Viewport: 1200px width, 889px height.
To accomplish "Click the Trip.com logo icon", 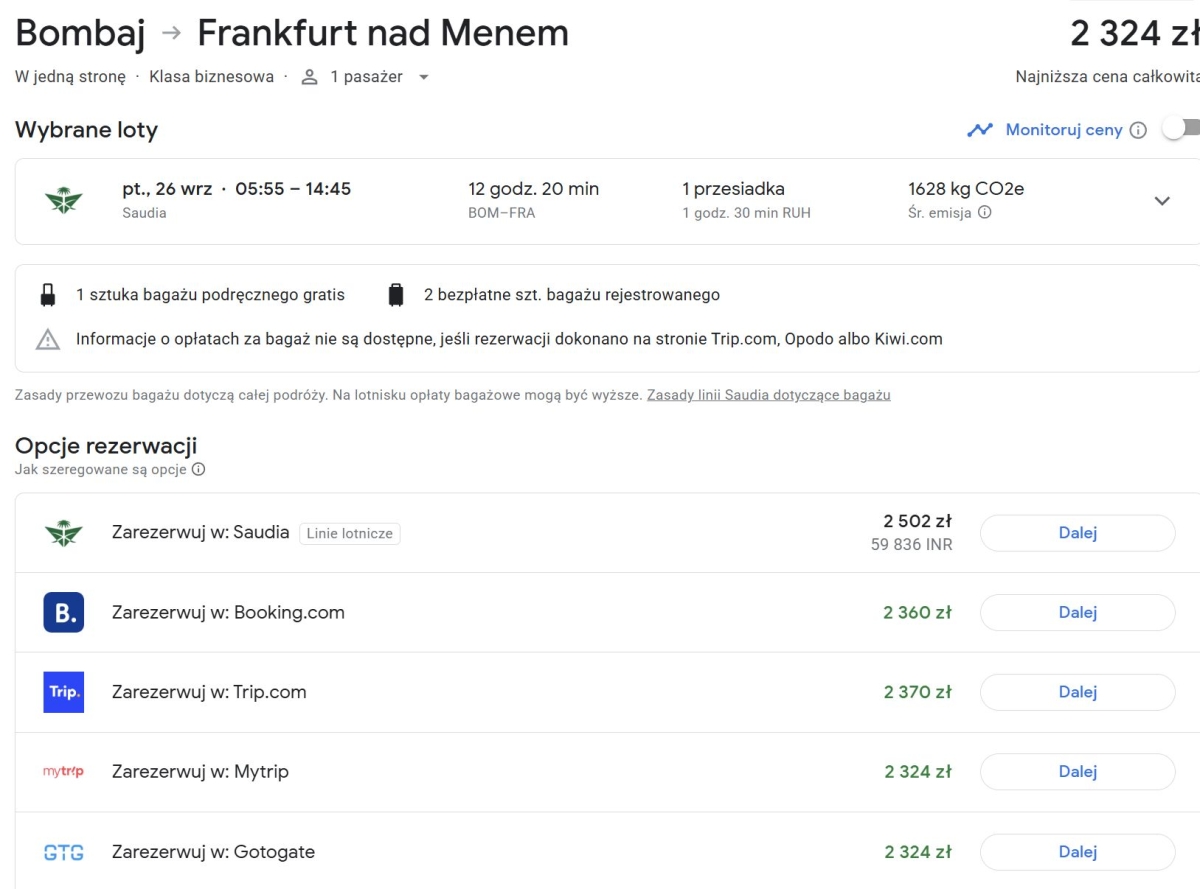I will click(x=64, y=692).
